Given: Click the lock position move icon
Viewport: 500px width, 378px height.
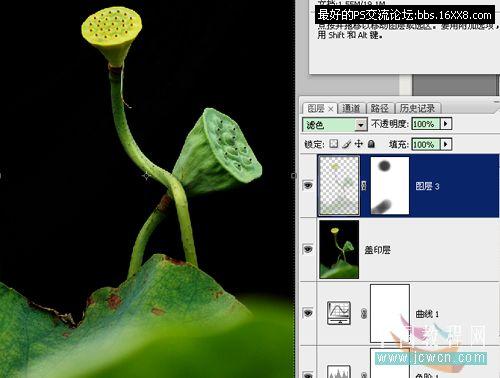Looking at the screenshot, I should coord(358,144).
